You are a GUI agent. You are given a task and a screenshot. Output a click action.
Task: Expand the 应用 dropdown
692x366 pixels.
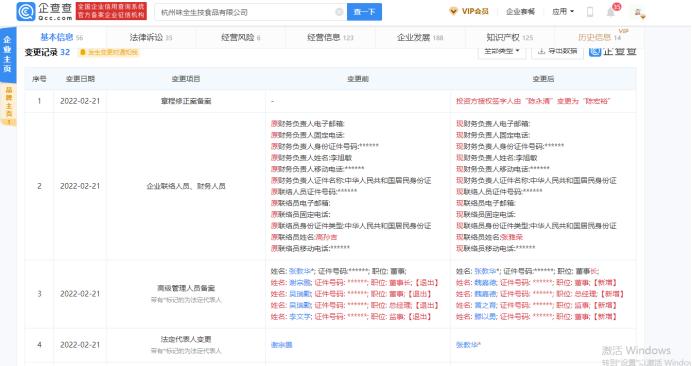click(563, 11)
